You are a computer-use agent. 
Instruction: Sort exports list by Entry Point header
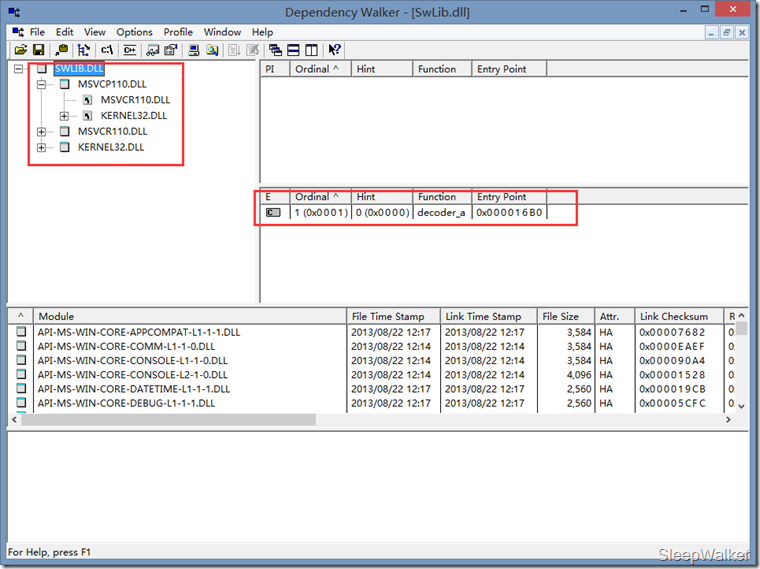509,197
